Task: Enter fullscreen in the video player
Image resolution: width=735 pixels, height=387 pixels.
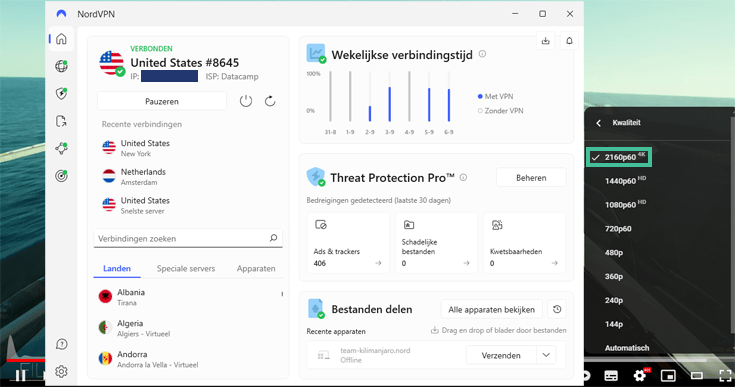Action: coord(725,375)
